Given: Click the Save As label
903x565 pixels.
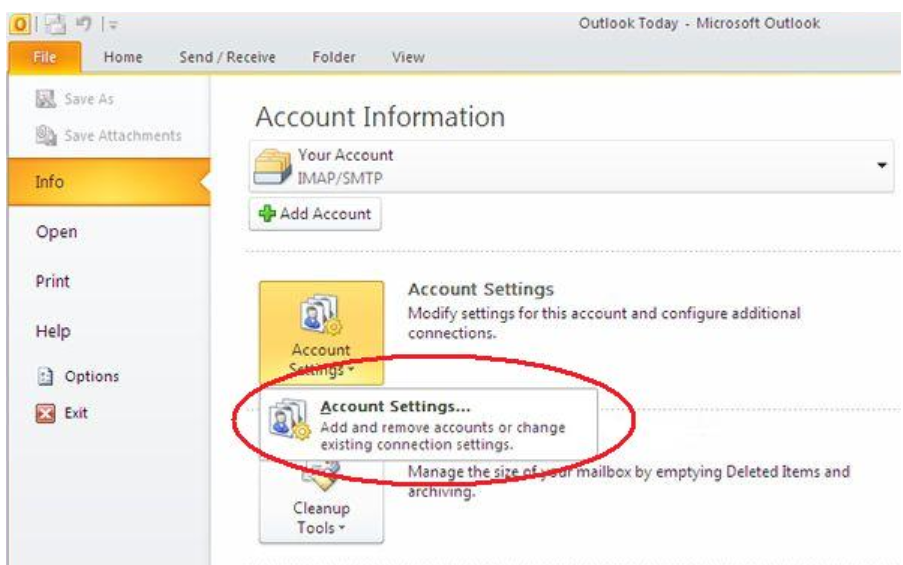Looking at the screenshot, I should [89, 99].
